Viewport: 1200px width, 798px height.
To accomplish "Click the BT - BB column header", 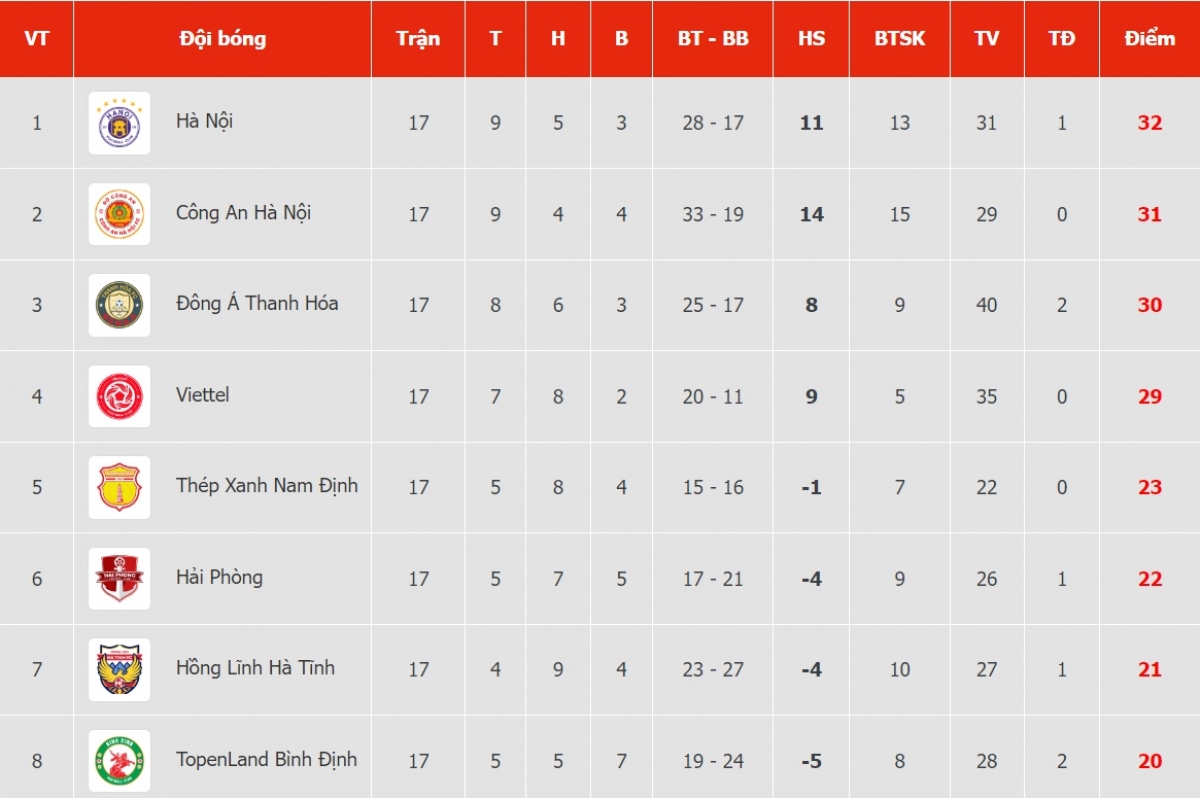I will 713,39.
